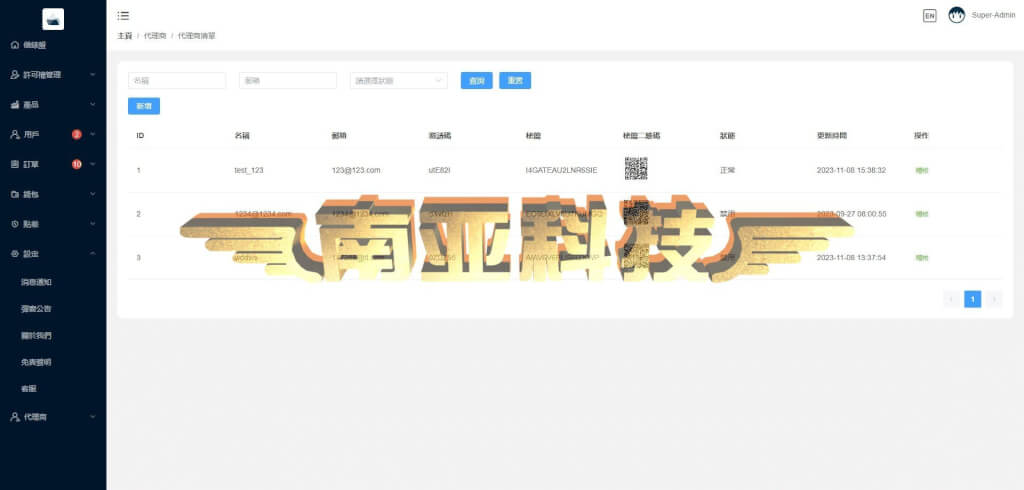The width and height of the screenshot is (1024, 490).
Task: Click the 錢包 wallet icon in sidebar
Action: [15, 194]
